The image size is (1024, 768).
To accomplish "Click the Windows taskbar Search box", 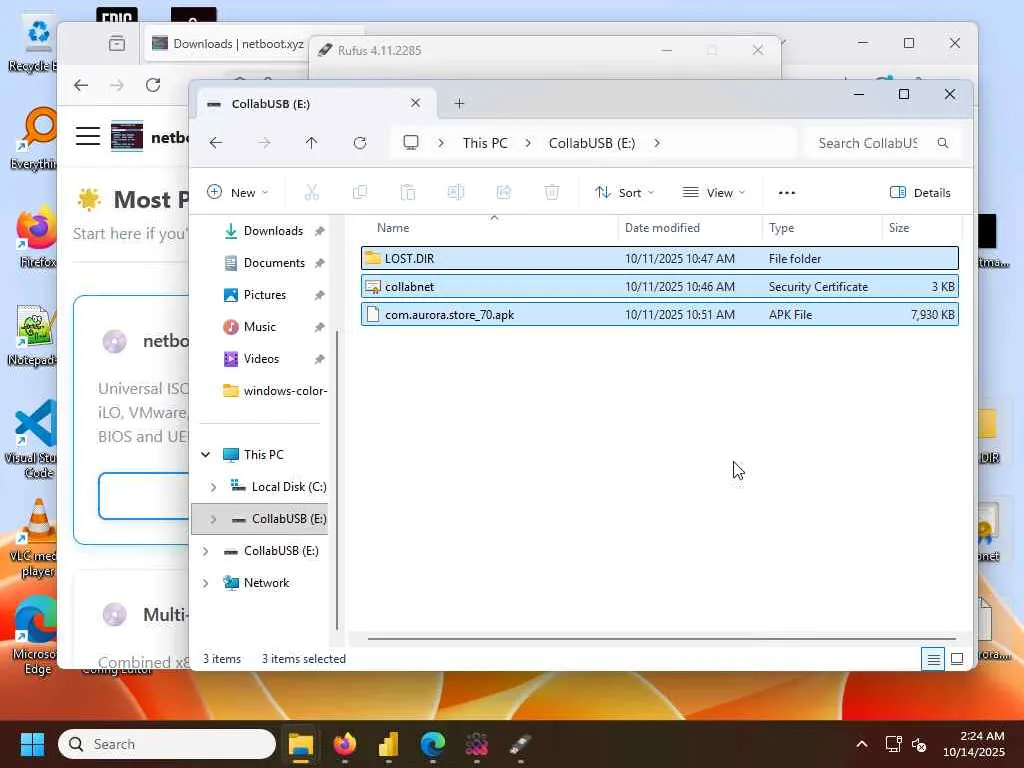I will [167, 744].
